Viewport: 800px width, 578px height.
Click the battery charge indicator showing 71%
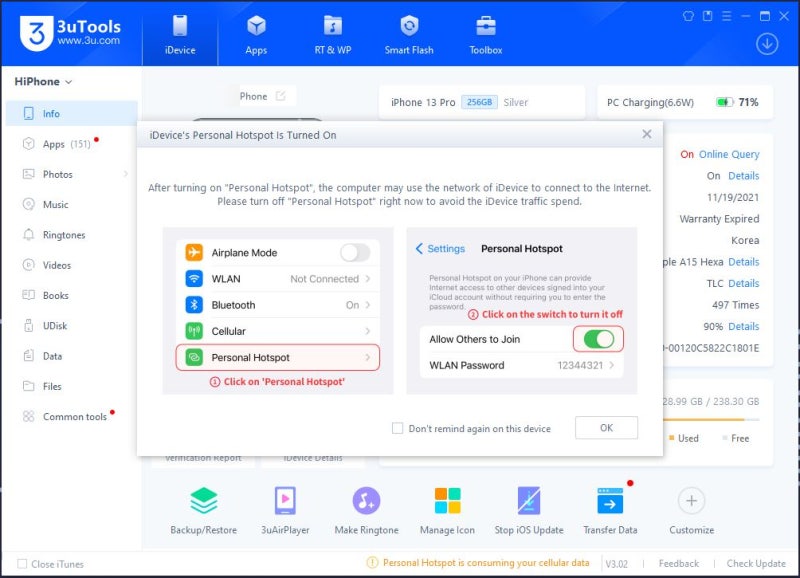tap(724, 101)
